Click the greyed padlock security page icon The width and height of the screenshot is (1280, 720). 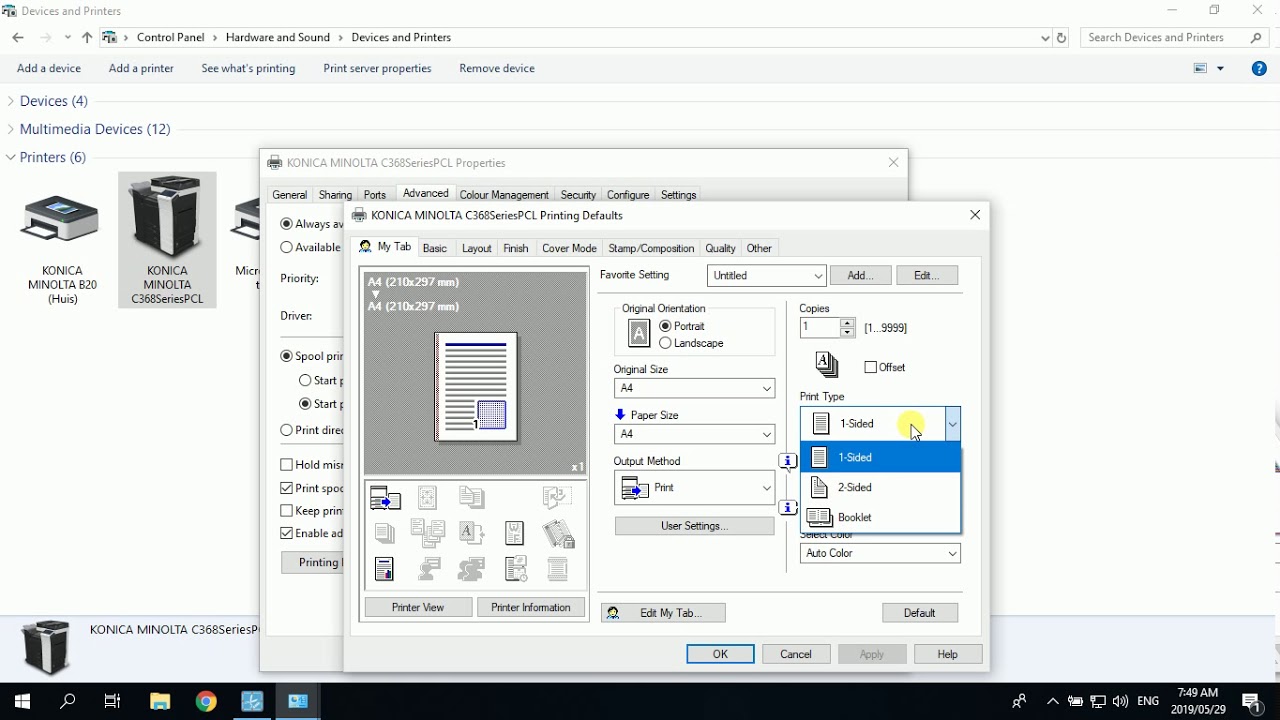pyautogui.click(x=558, y=534)
